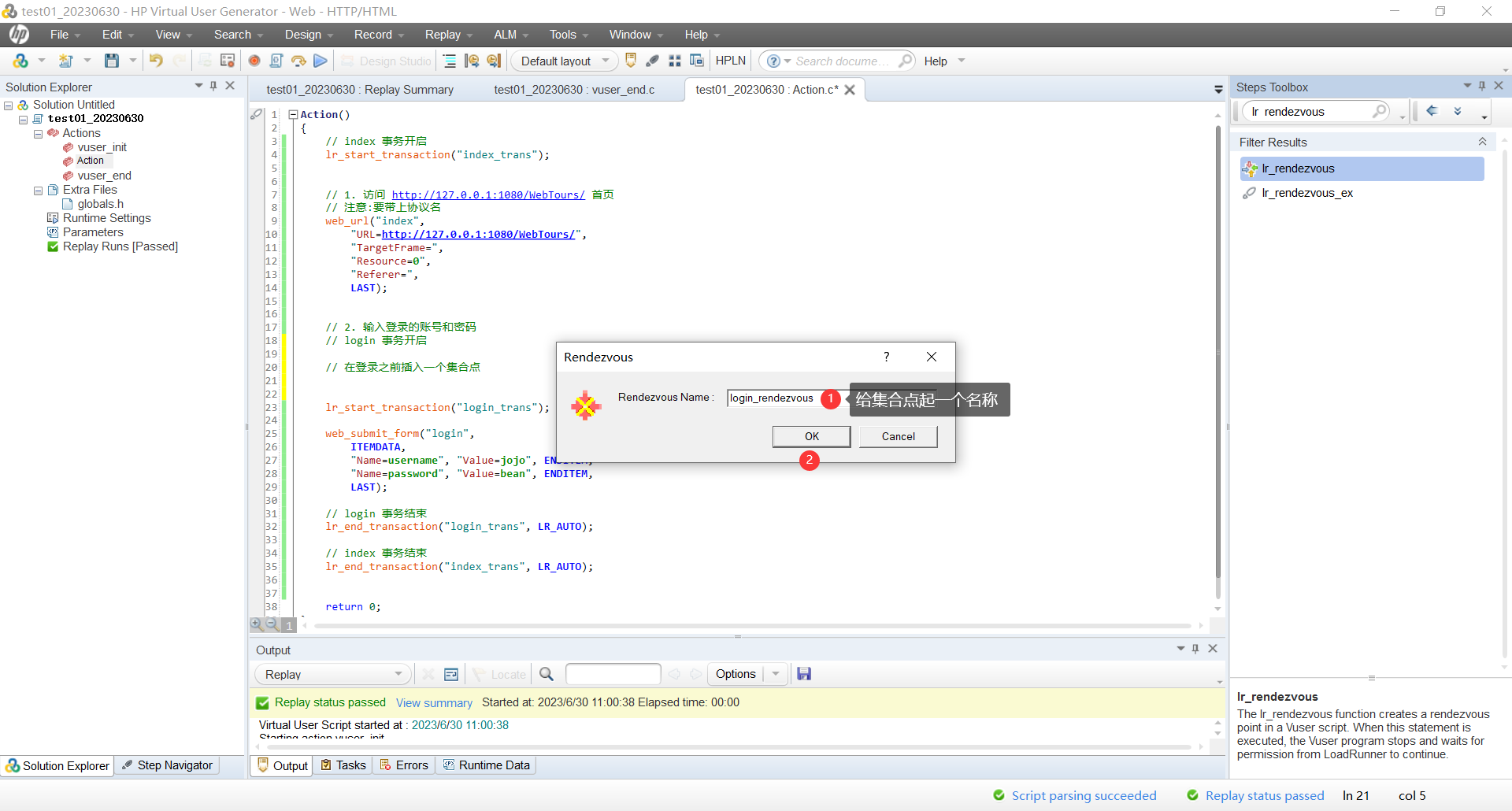Open the Runtime Data tab

487,765
